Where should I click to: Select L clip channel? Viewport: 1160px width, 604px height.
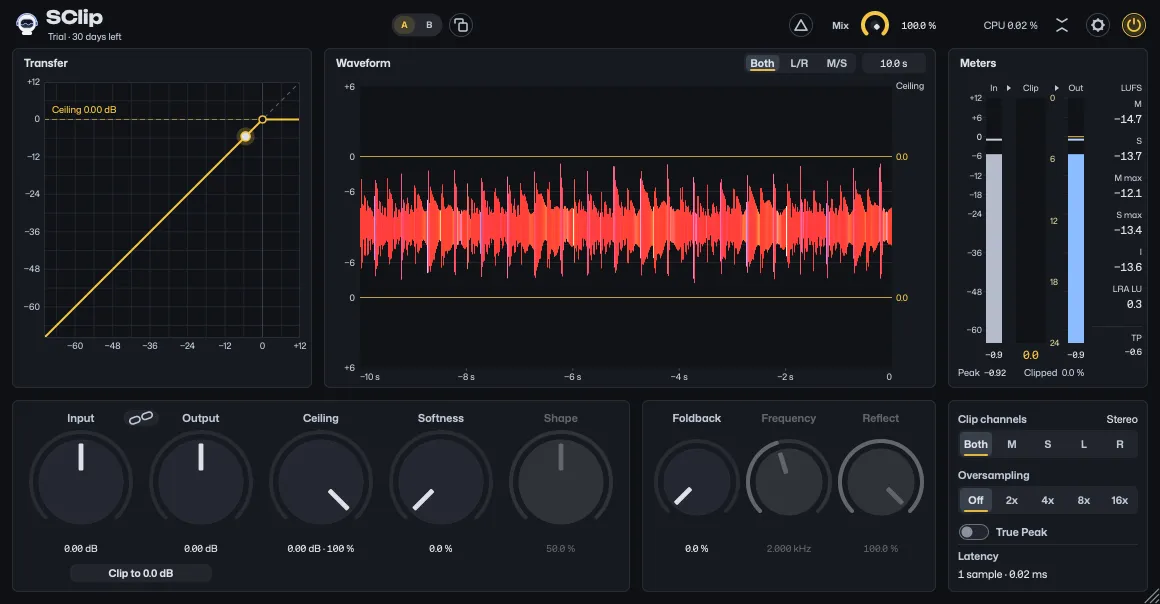point(1084,444)
